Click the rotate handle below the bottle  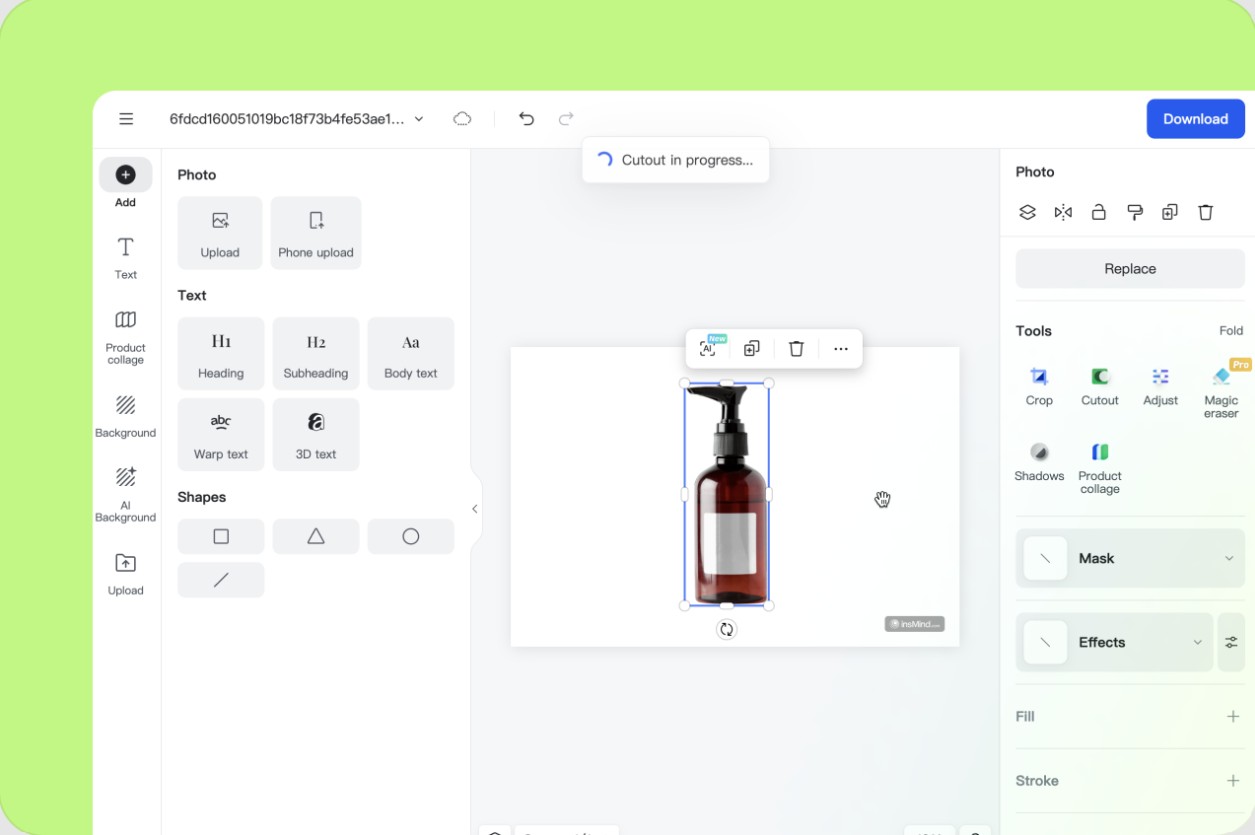pyautogui.click(x=727, y=629)
